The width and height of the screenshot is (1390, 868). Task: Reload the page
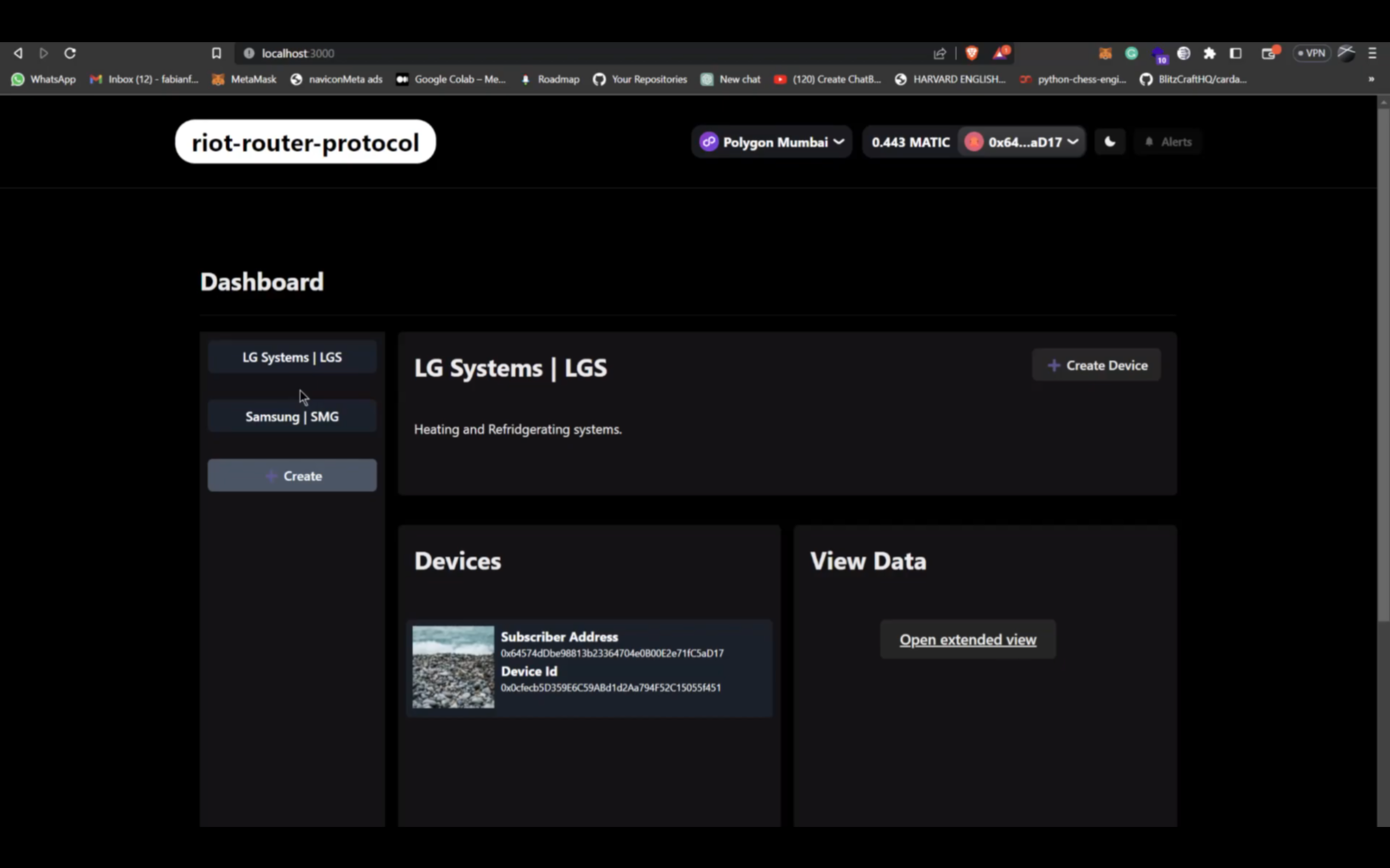point(70,53)
